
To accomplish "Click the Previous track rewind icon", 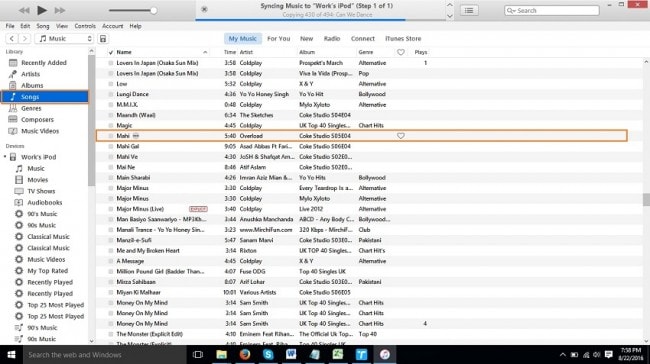I will (x=24, y=10).
